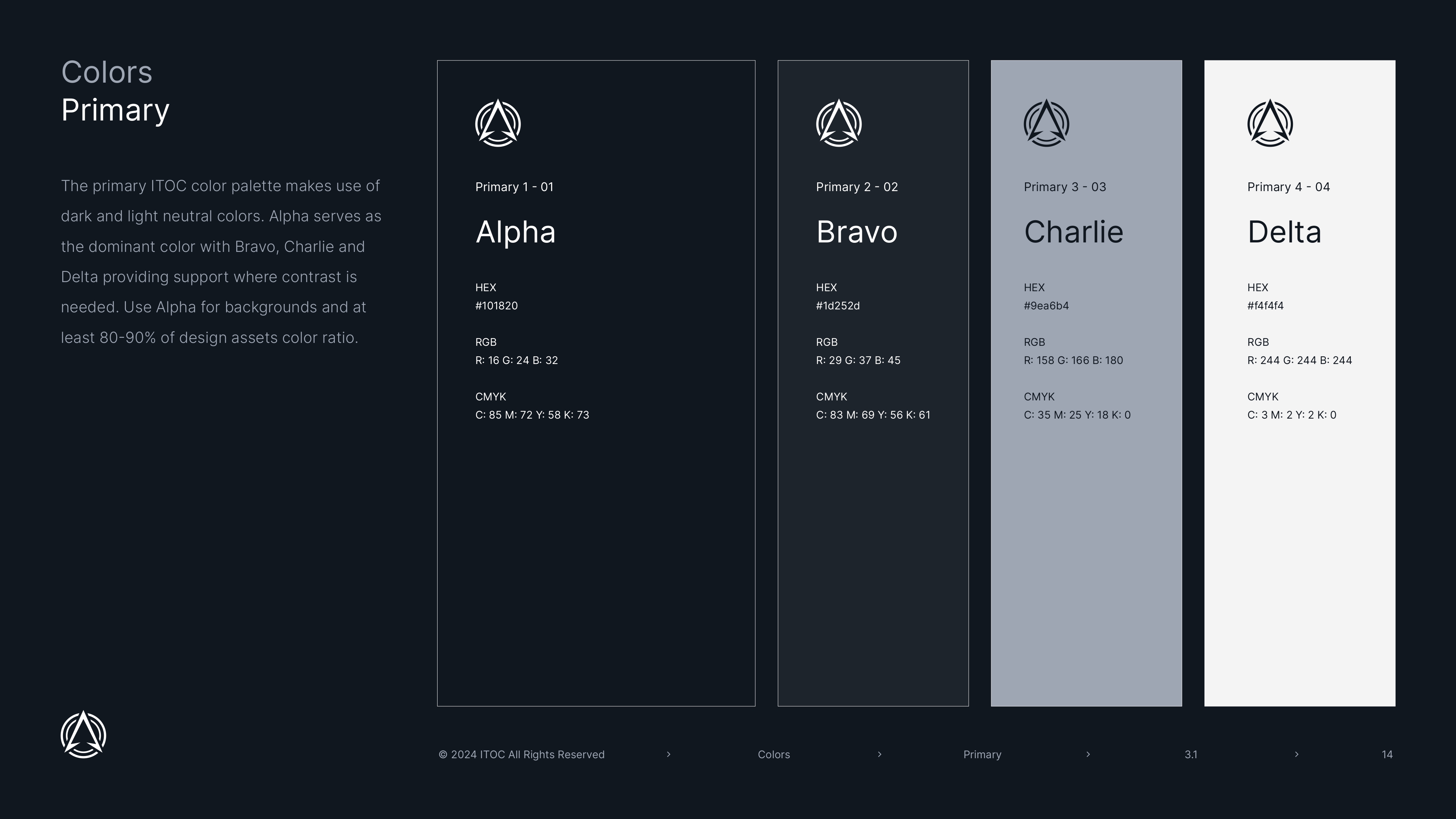Click RGB value R: 16 G: 24 B: 32
Image resolution: width=1456 pixels, height=819 pixels.
click(x=517, y=361)
